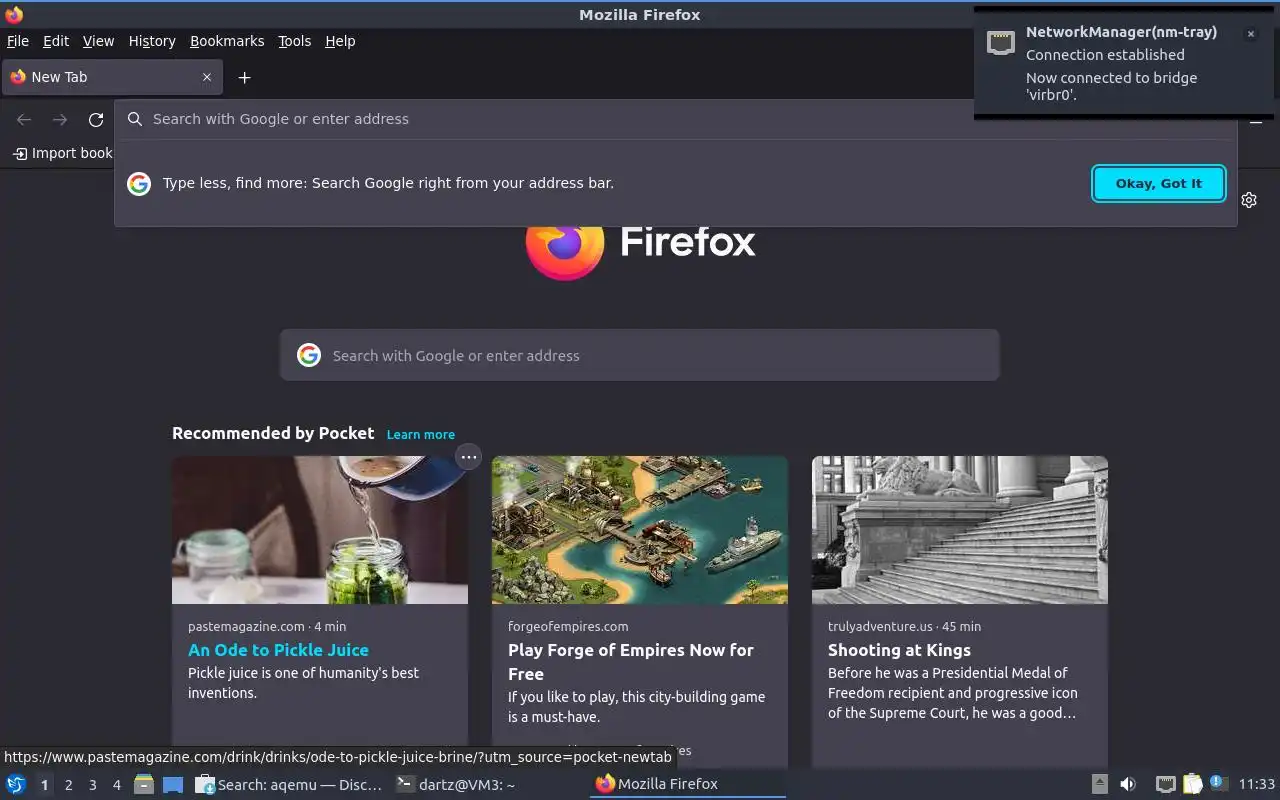Open the pickle juice card options menu
The width and height of the screenshot is (1280, 800).
[468, 457]
